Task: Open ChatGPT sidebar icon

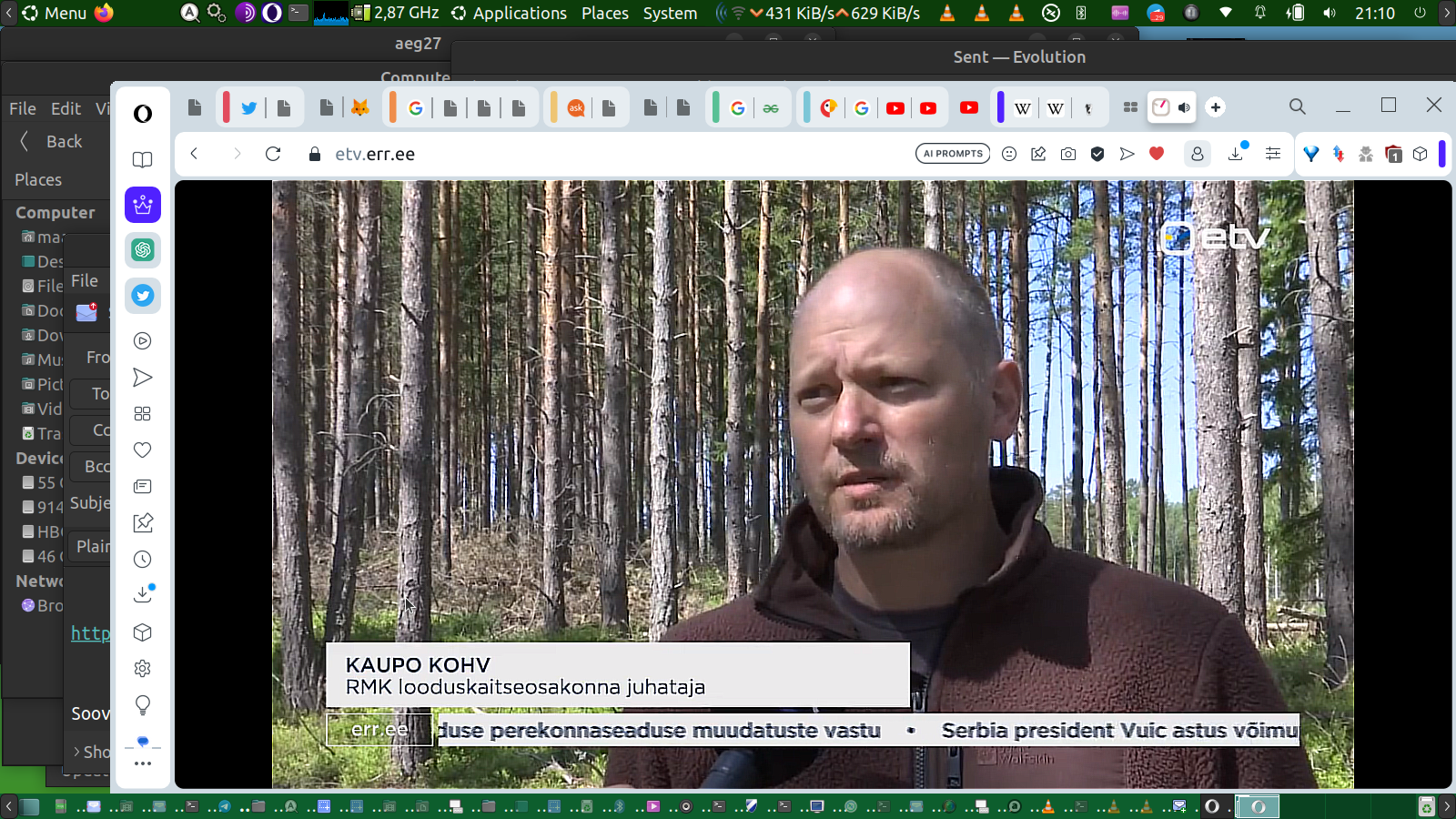Action: (143, 250)
